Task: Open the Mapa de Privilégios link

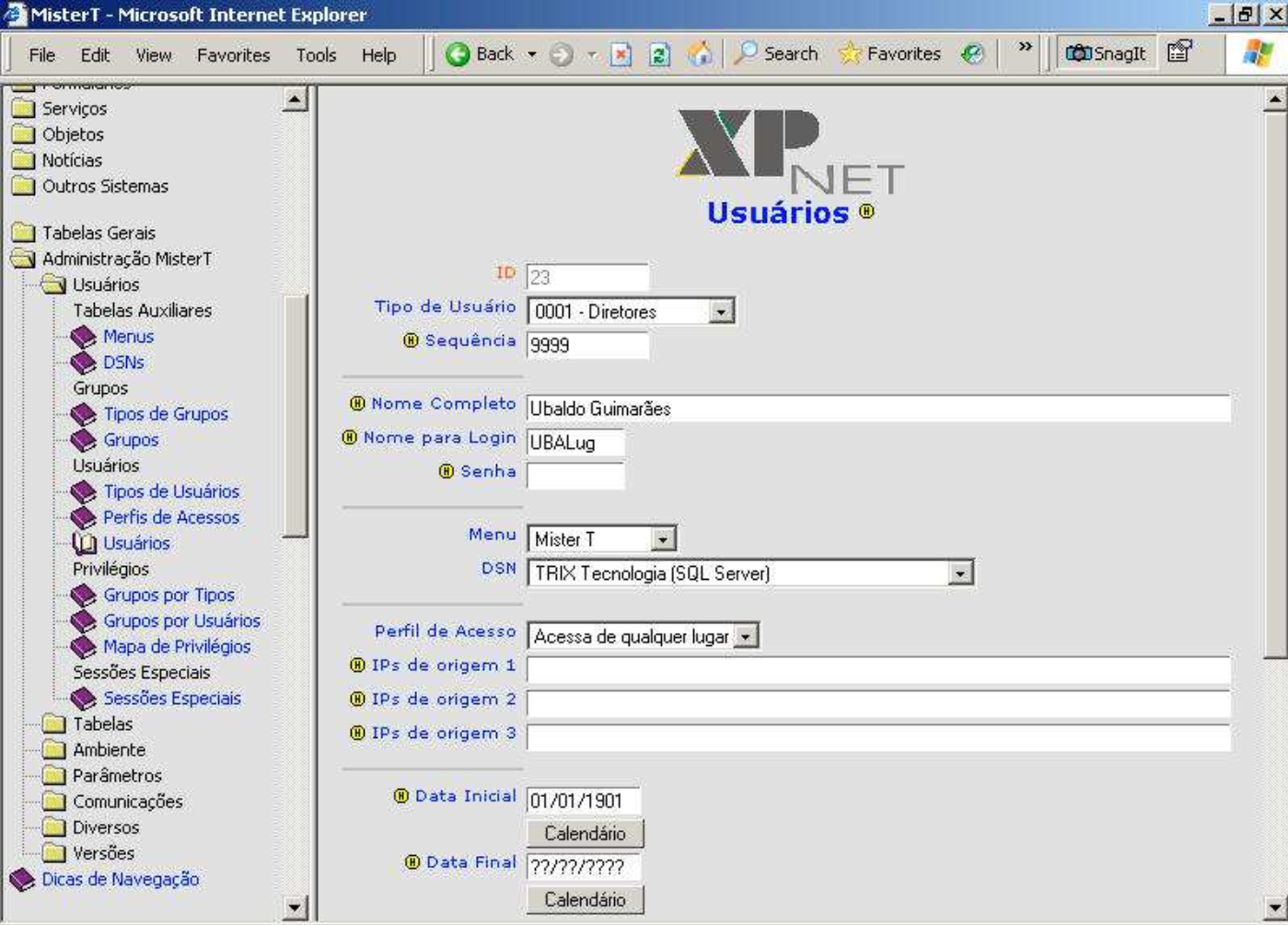Action: [177, 647]
